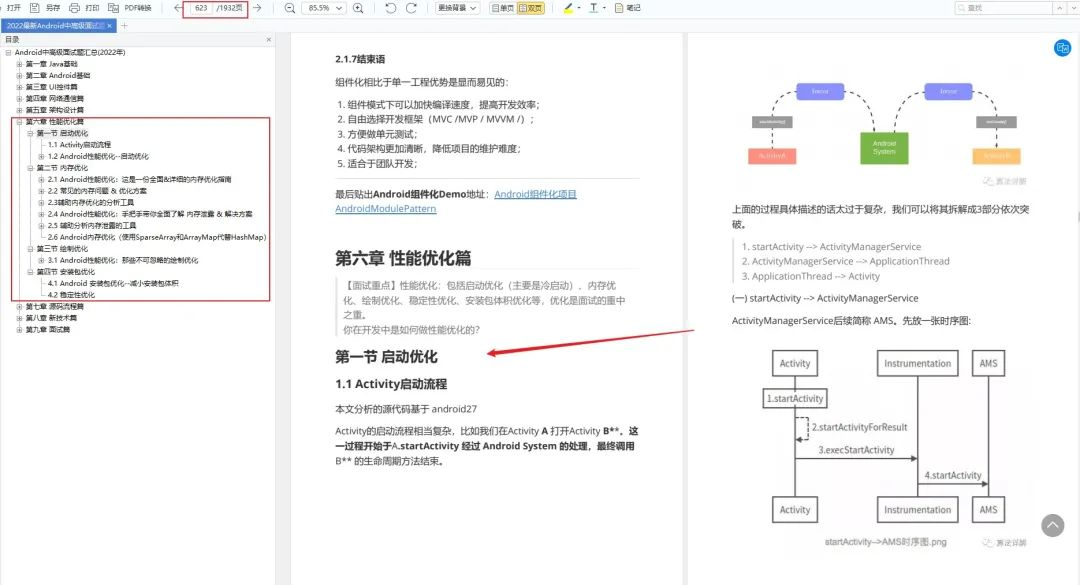Expand 第五章 架构设计篇 tree node
This screenshot has height=585, width=1080.
click(19, 110)
